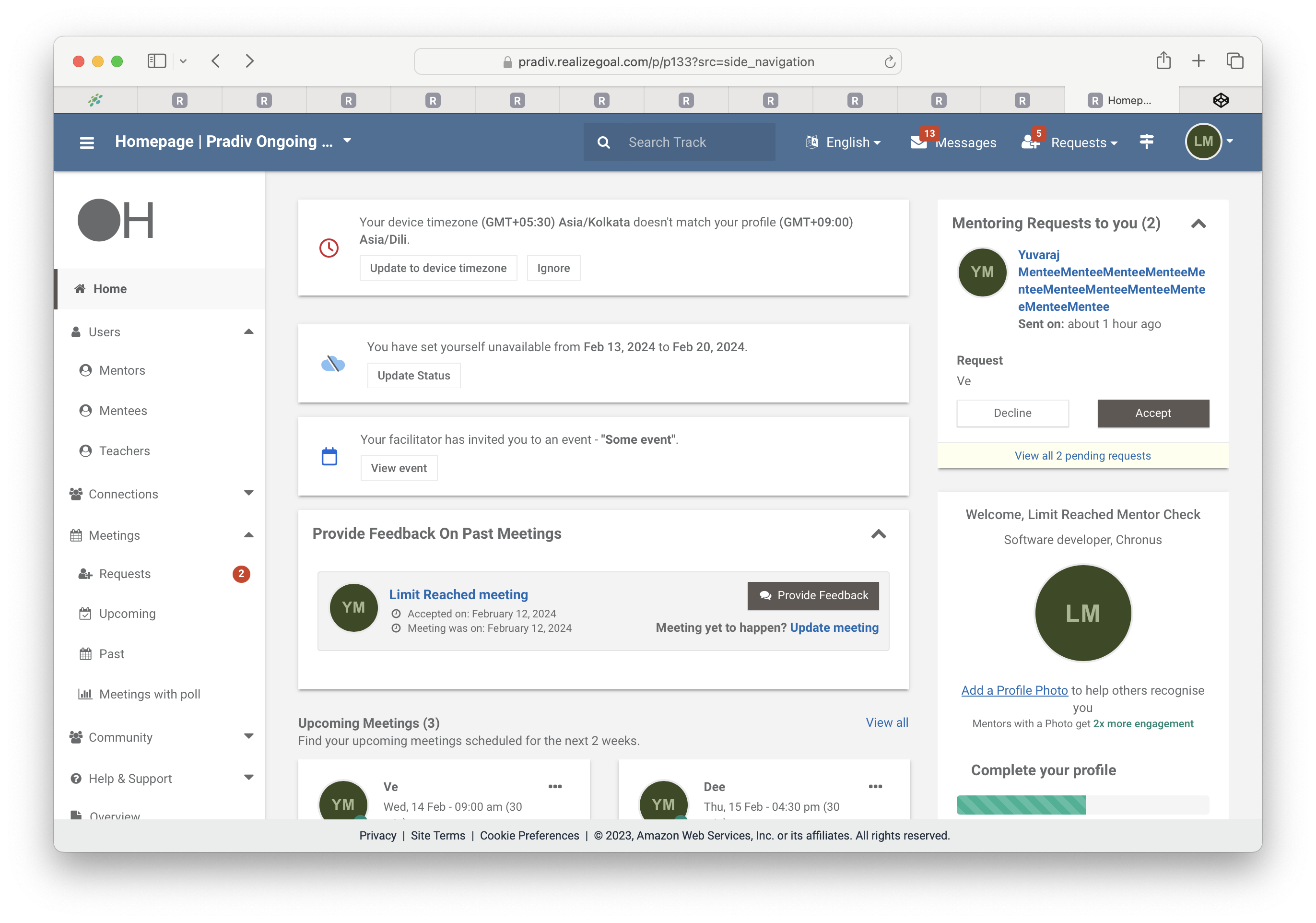
Task: Click the signpost icon in top bar
Action: click(1146, 141)
